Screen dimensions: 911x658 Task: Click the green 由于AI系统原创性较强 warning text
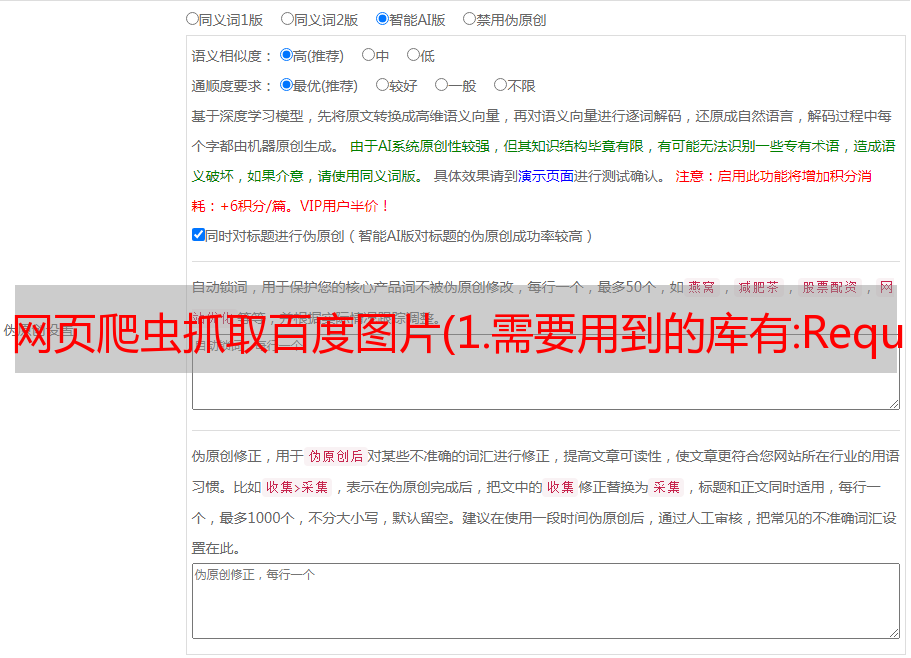(x=420, y=146)
